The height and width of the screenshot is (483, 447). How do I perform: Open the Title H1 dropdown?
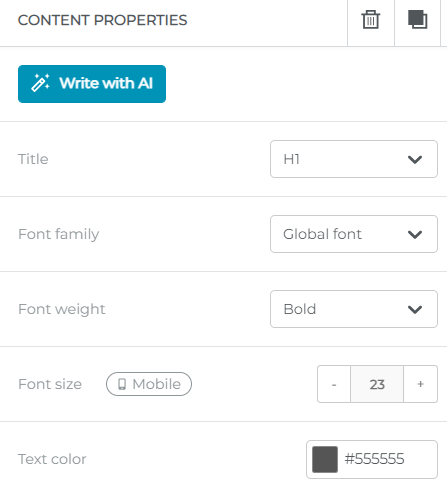point(354,159)
